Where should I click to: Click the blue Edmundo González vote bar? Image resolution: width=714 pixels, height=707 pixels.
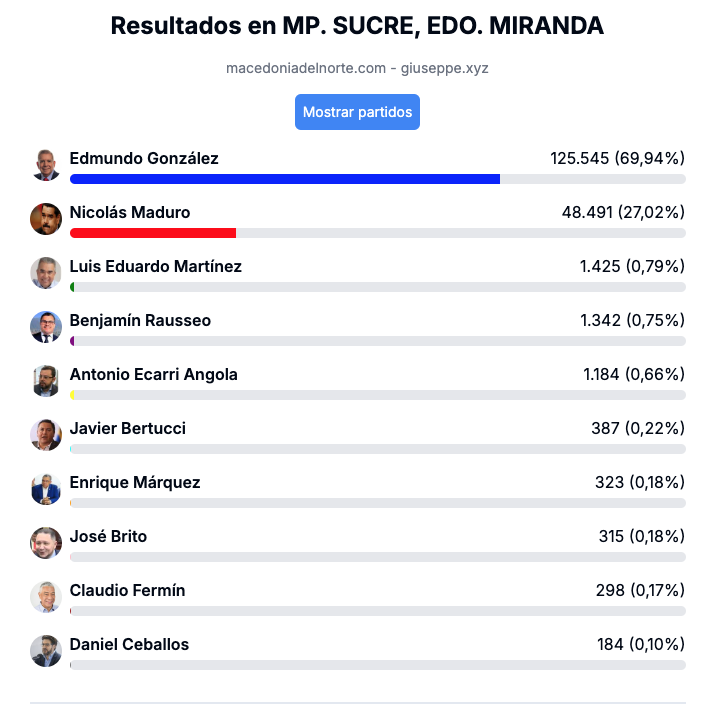point(285,179)
